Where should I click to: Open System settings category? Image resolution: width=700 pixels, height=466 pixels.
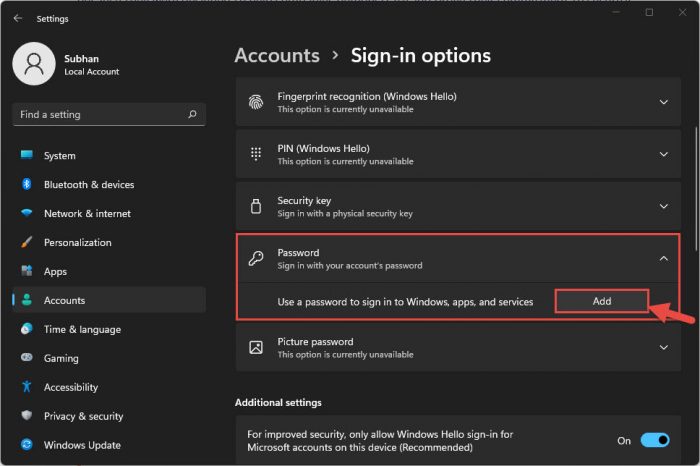(x=109, y=155)
